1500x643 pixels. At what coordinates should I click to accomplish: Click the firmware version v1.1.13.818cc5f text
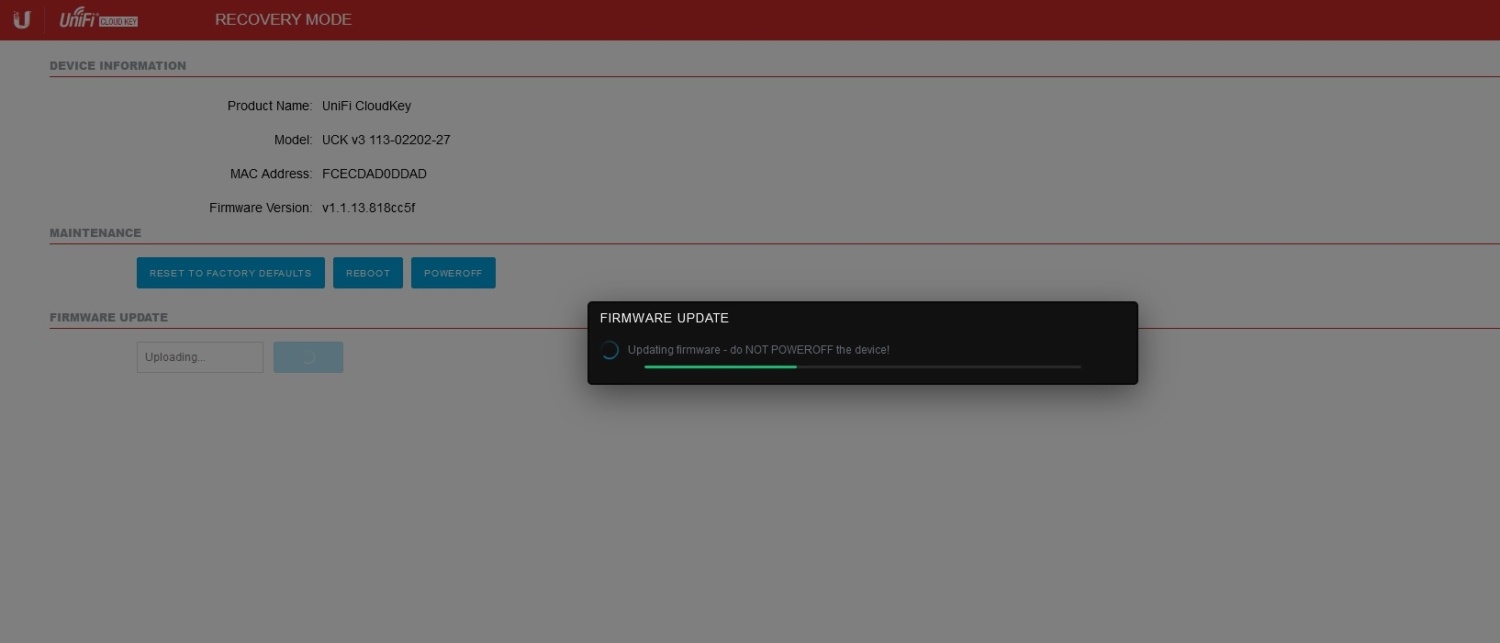(x=368, y=208)
